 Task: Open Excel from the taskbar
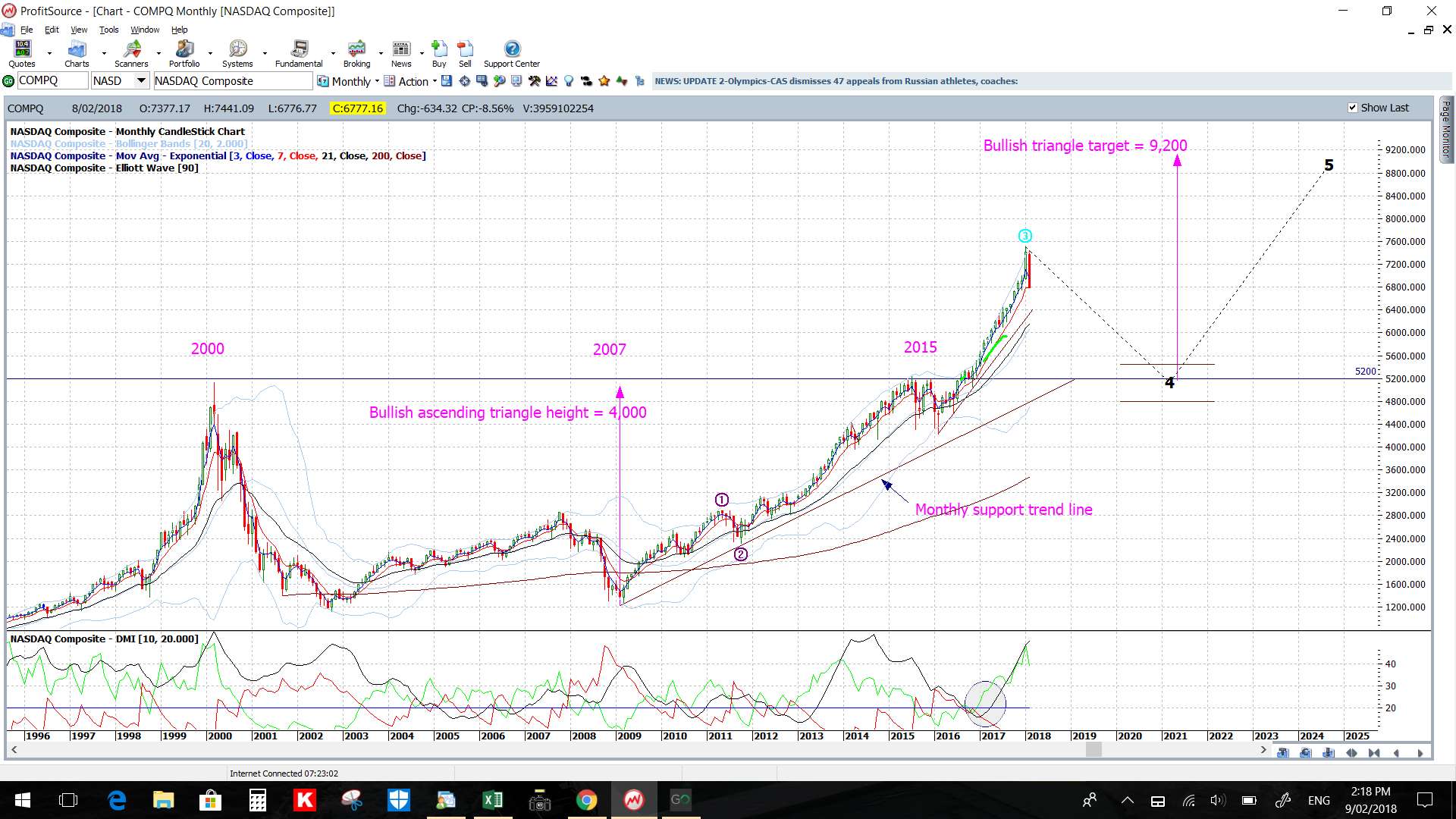(493, 800)
